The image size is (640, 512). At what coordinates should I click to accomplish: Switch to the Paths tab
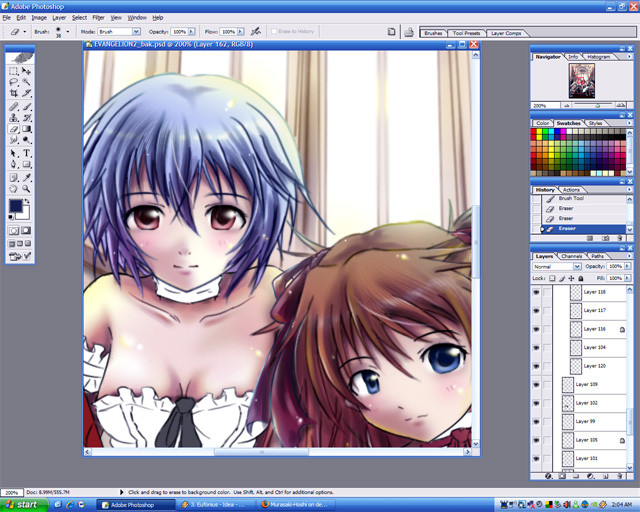point(597,256)
